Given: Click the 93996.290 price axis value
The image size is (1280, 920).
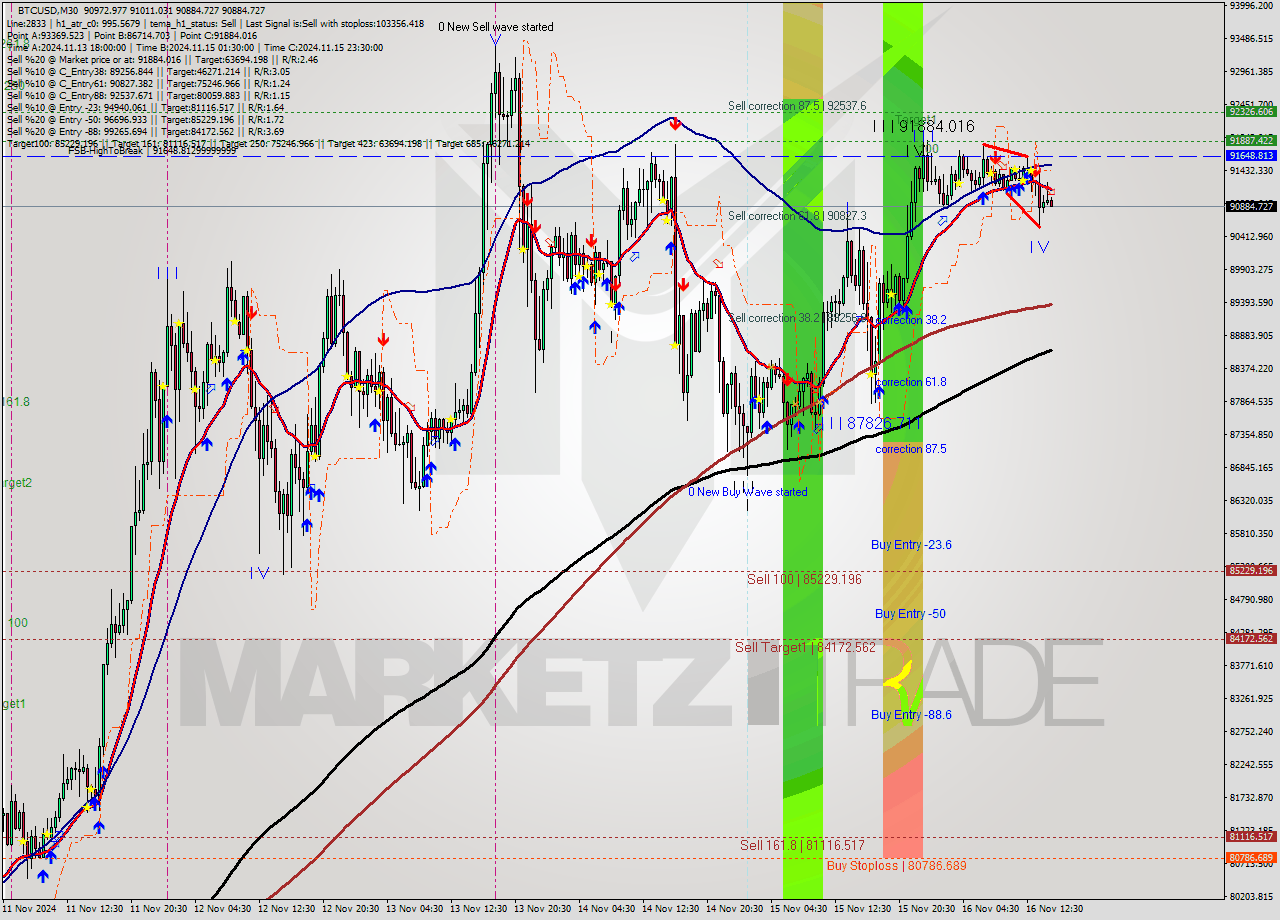Looking at the screenshot, I should click(x=1251, y=5).
